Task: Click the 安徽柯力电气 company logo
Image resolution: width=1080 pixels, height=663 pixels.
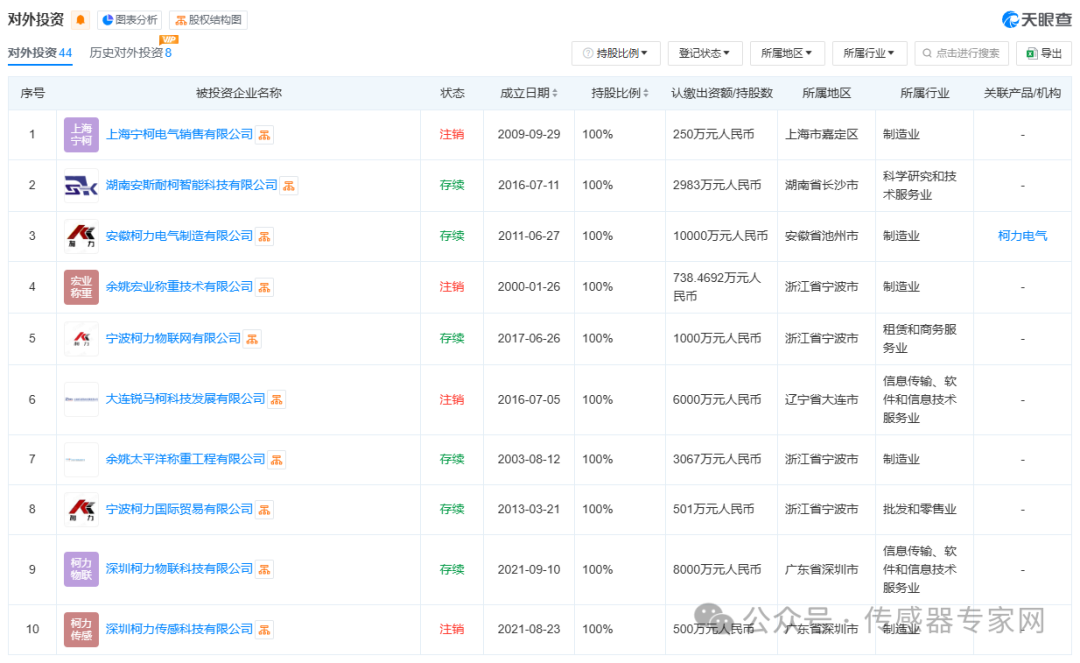Action: click(81, 236)
